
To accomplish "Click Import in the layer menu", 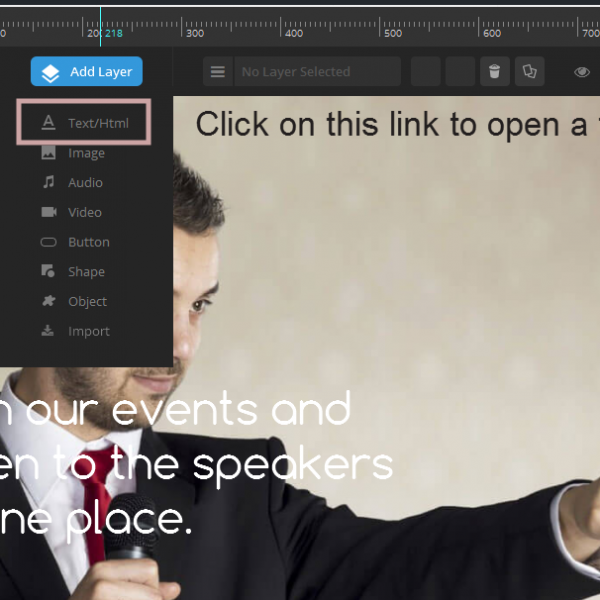I will point(88,331).
